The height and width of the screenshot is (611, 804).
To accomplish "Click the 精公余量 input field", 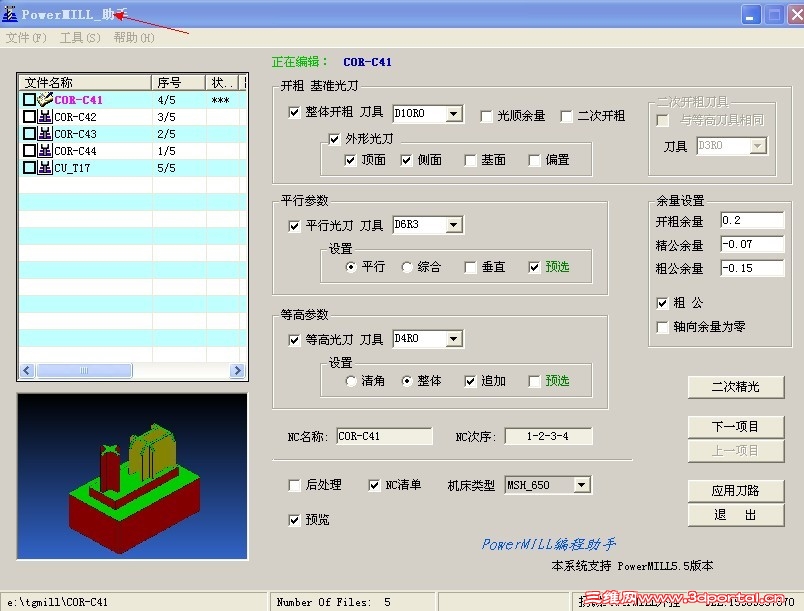I will click(752, 245).
